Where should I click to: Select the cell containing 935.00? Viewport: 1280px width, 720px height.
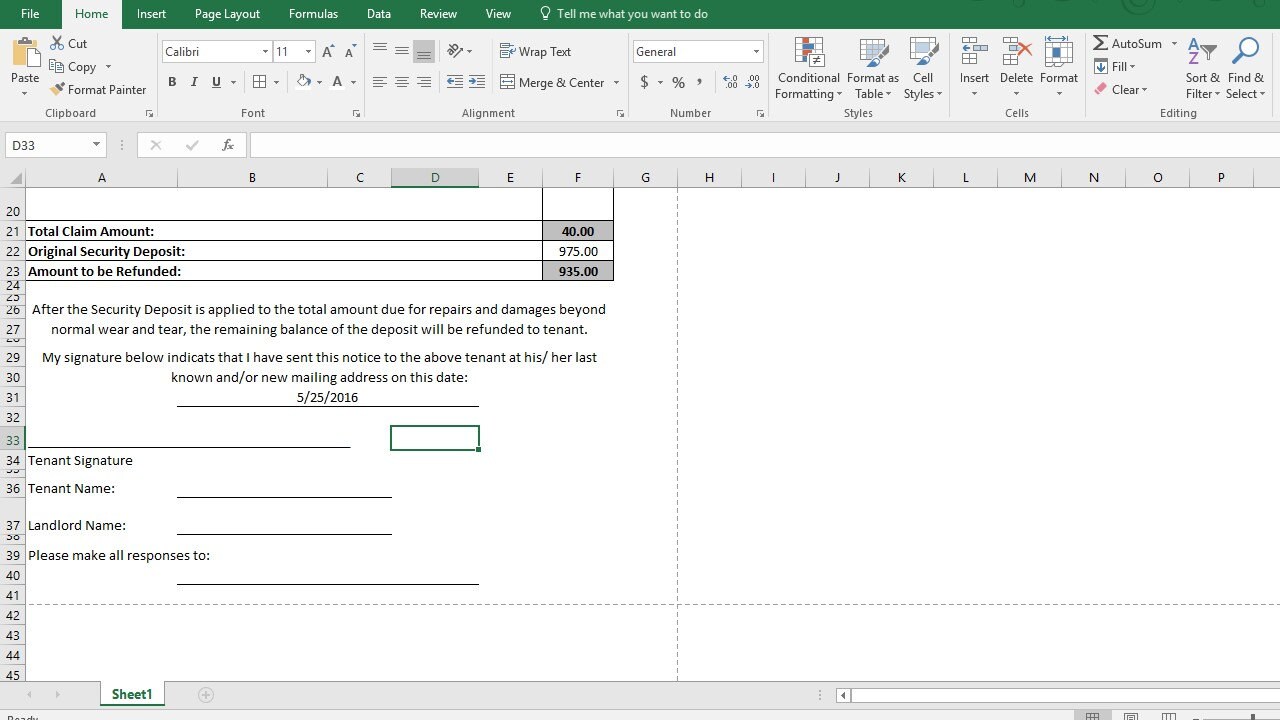pos(577,271)
